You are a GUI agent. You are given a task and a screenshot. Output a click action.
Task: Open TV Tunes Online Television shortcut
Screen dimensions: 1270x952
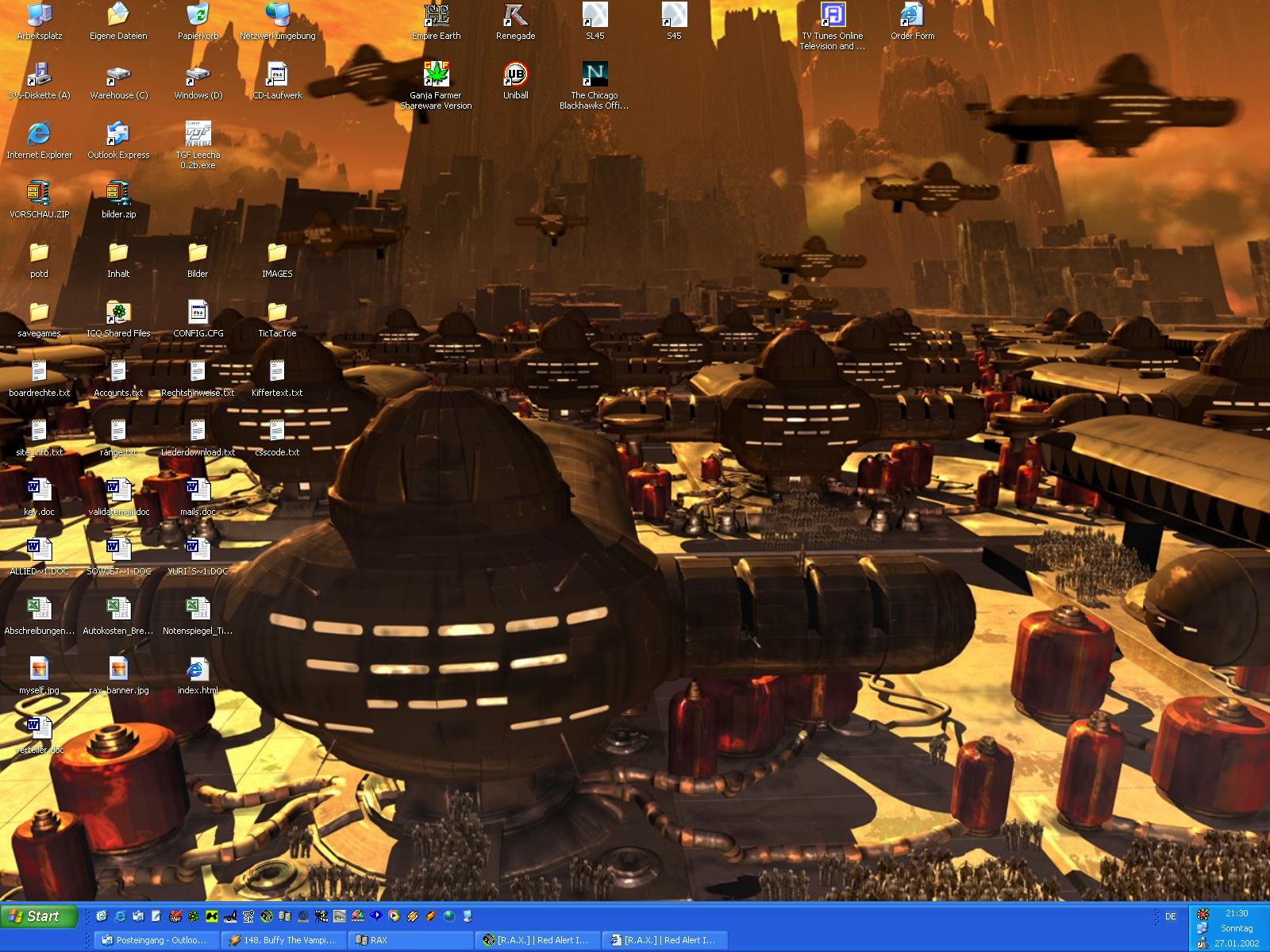(x=833, y=27)
